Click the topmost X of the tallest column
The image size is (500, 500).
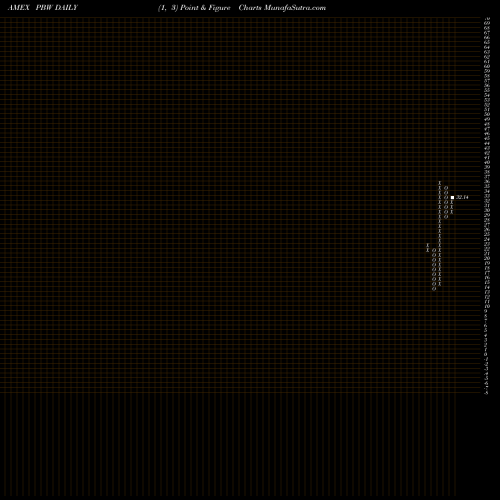pos(440,183)
